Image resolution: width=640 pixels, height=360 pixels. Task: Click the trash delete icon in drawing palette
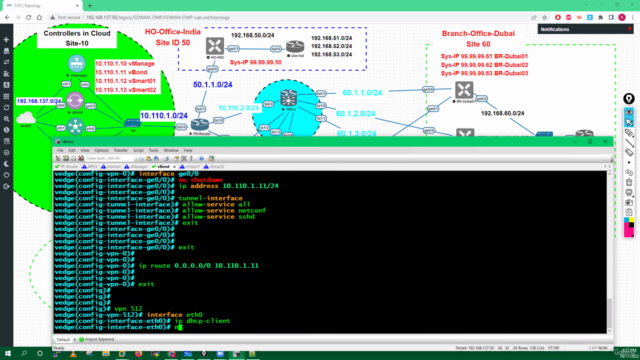pos(629,182)
